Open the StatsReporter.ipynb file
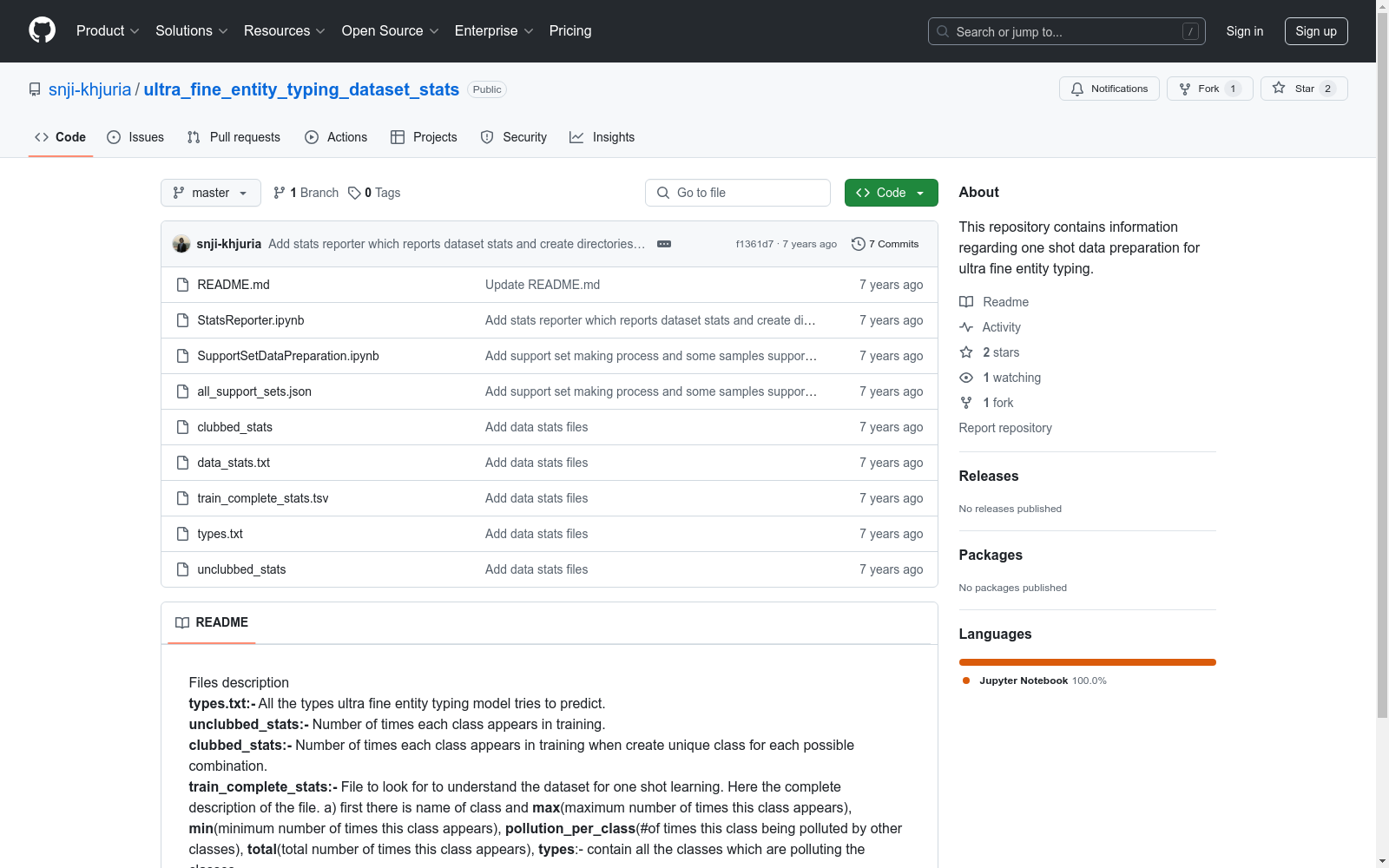Image resolution: width=1389 pixels, height=868 pixels. coord(251,320)
